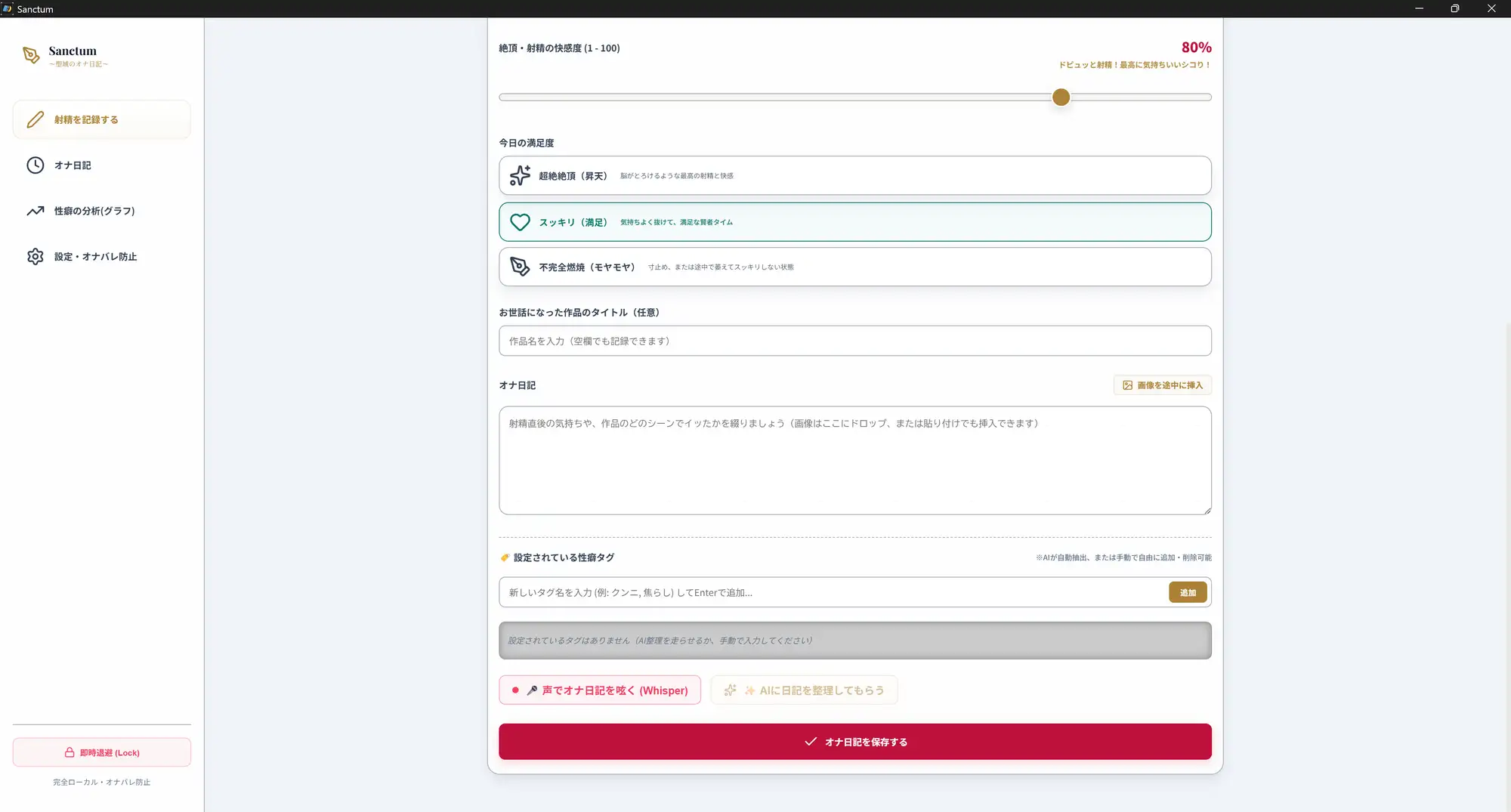Screen dimensions: 1511x812
Task: Click the sparkle icon on the 超絶絶頂 option
Action: tap(520, 175)
